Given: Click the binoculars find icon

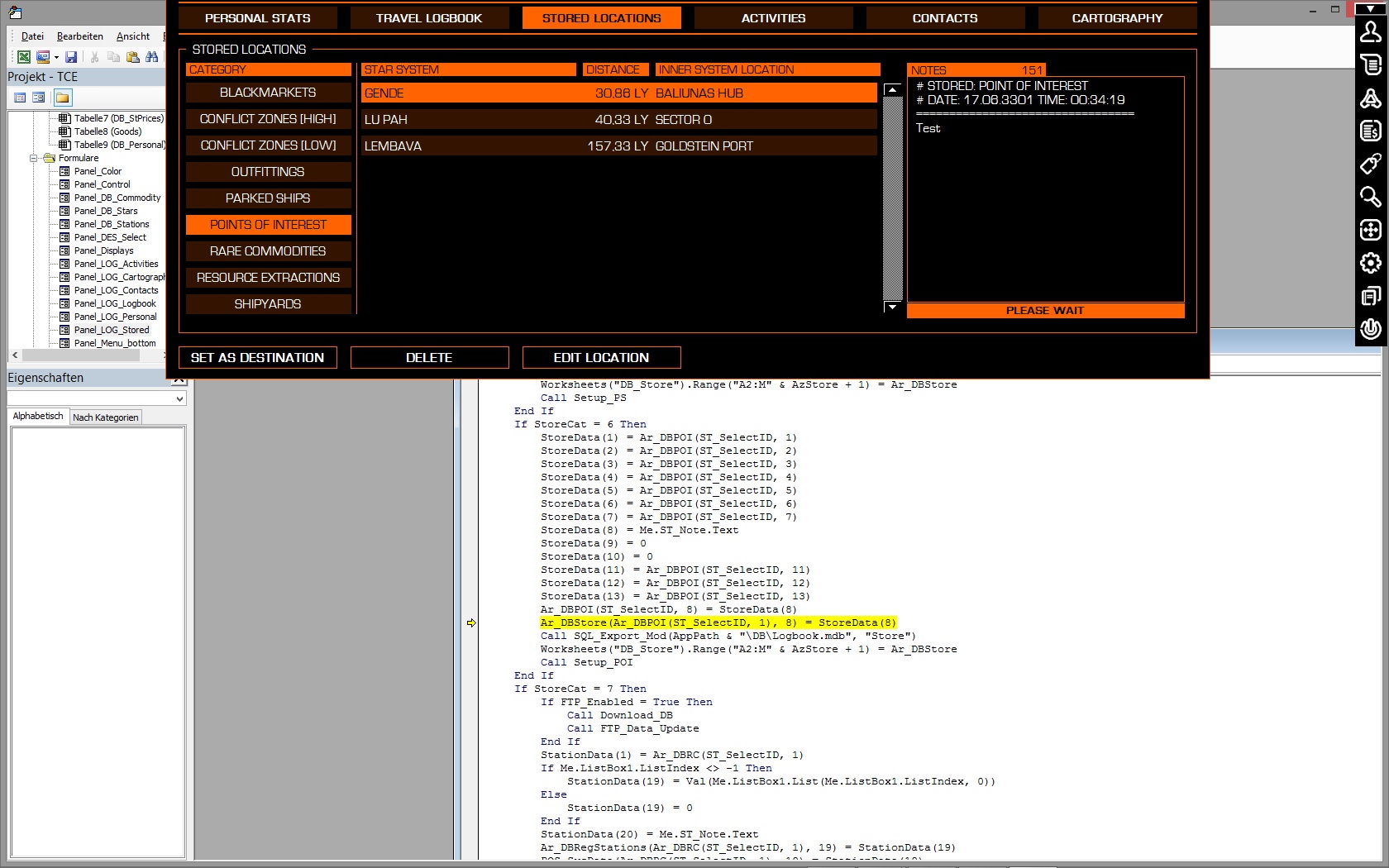Looking at the screenshot, I should pos(151,57).
